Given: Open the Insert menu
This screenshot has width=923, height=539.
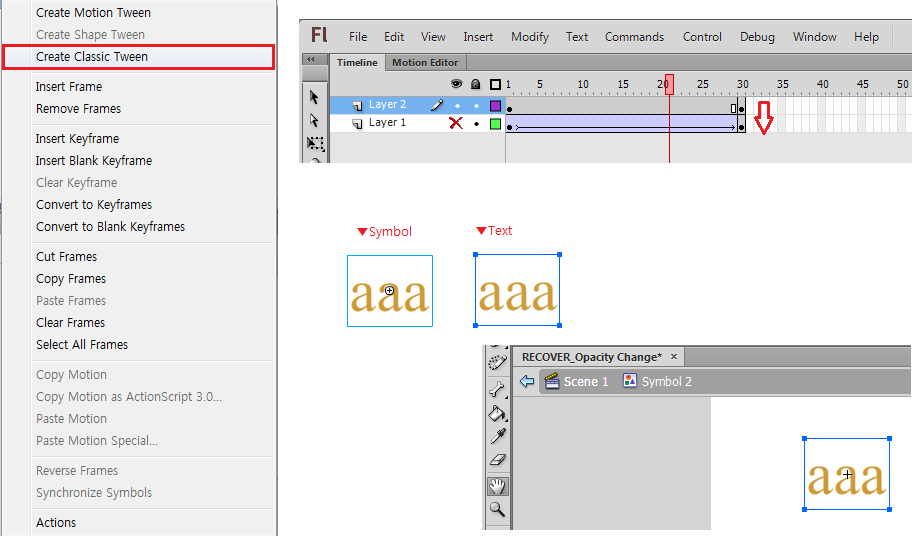Looking at the screenshot, I should 478,36.
